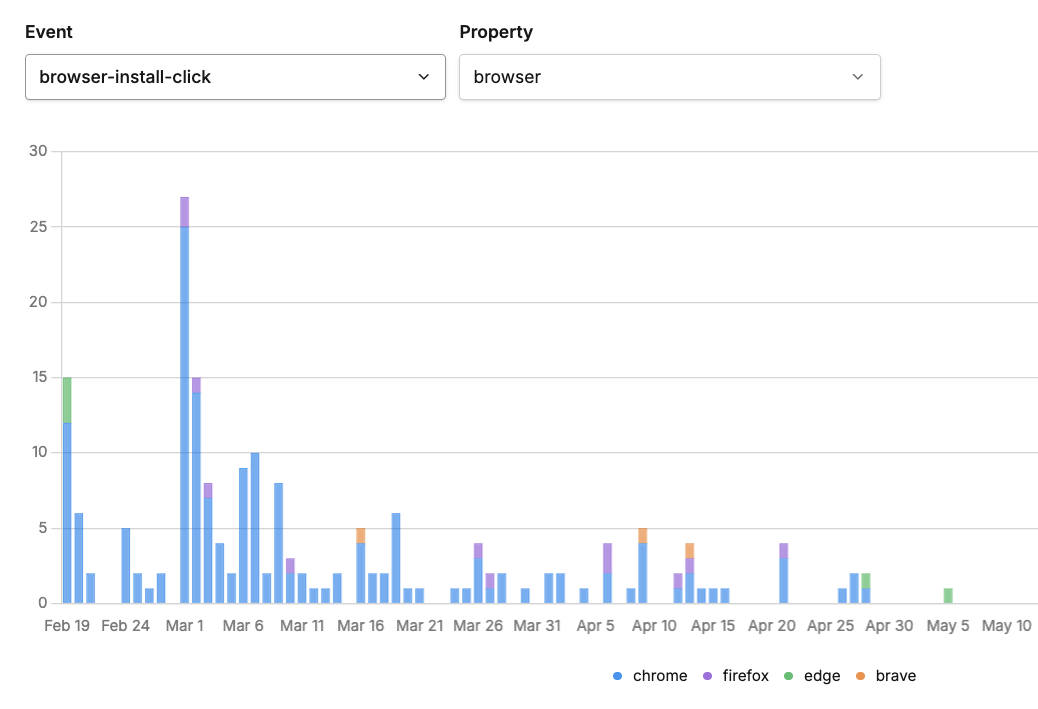Image resolution: width=1038 pixels, height=709 pixels.
Task: Click the x-axis label Mar 11
Action: [302, 626]
